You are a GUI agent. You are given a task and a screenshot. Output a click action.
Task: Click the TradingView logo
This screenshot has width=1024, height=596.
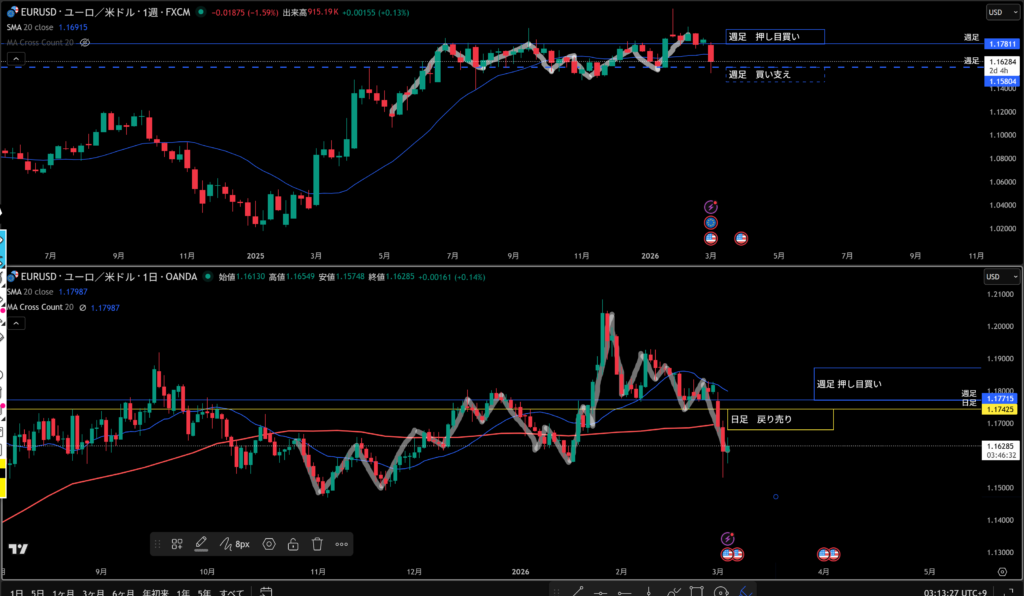(x=17, y=548)
